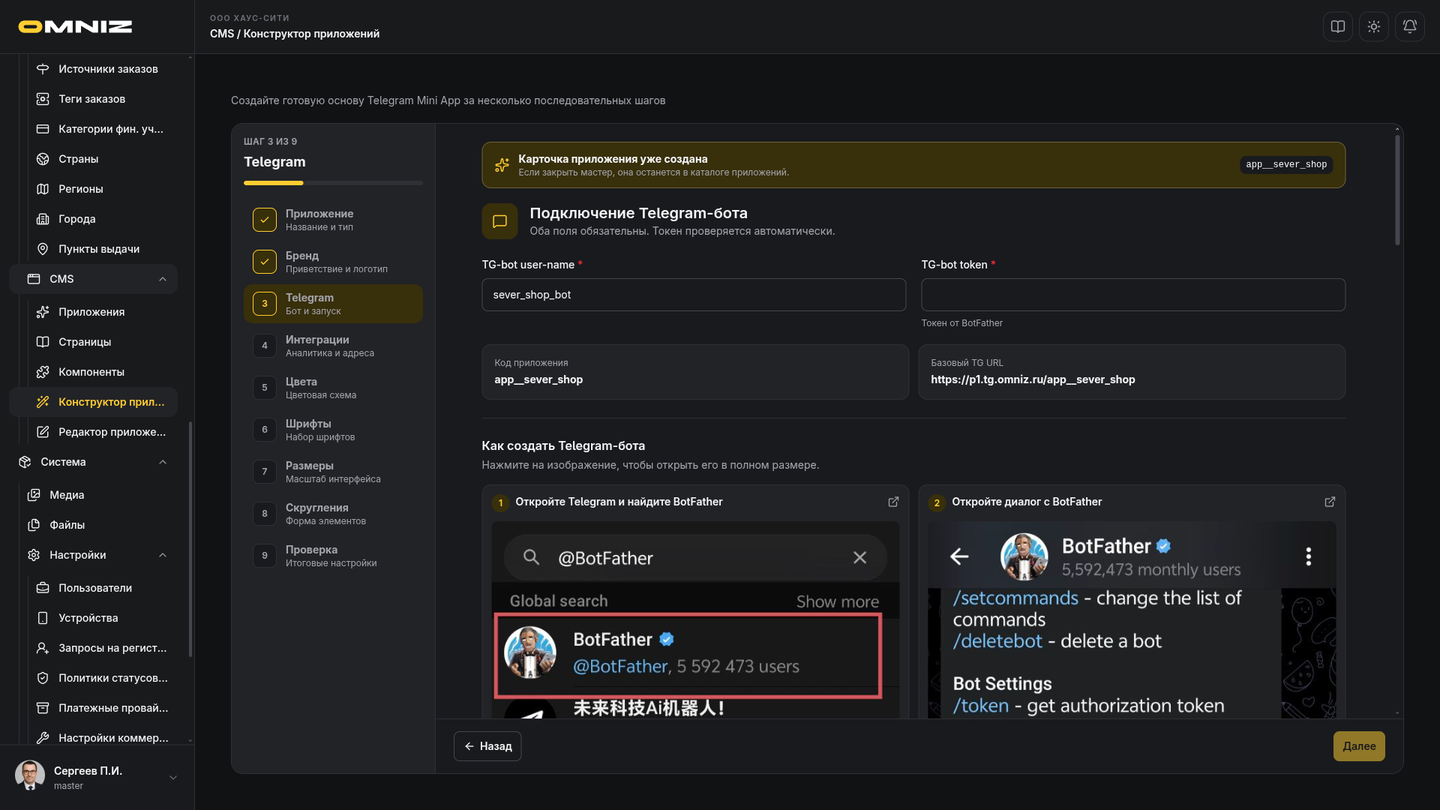Click the Редактор приложе... icon
Image resolution: width=1440 pixels, height=810 pixels.
[x=43, y=432]
